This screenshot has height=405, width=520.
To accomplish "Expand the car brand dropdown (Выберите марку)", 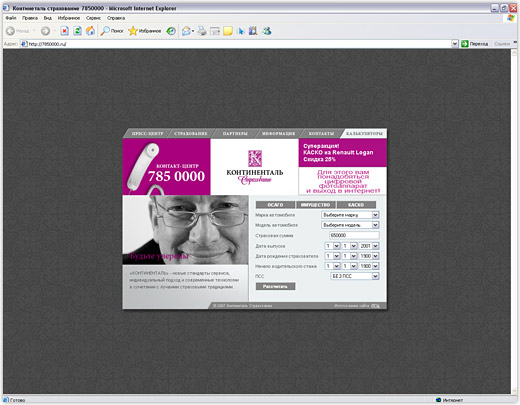I will tap(350, 215).
